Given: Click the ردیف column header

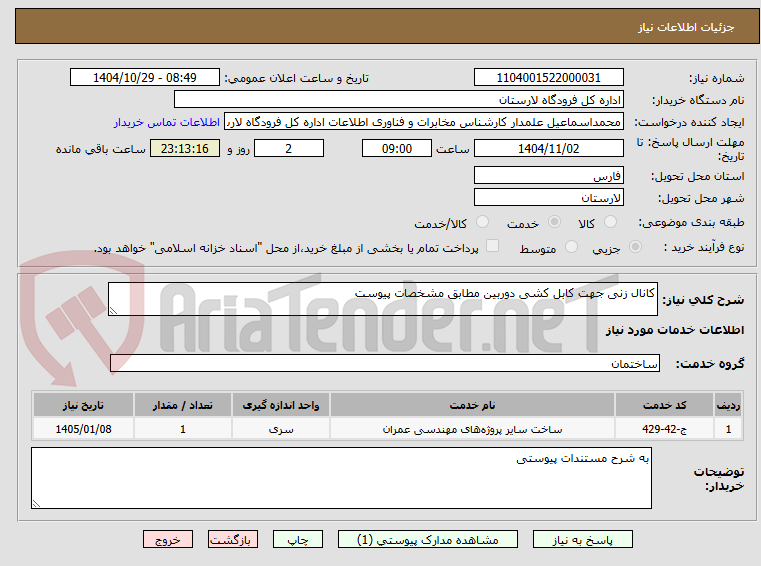Looking at the screenshot, I should (x=728, y=405).
